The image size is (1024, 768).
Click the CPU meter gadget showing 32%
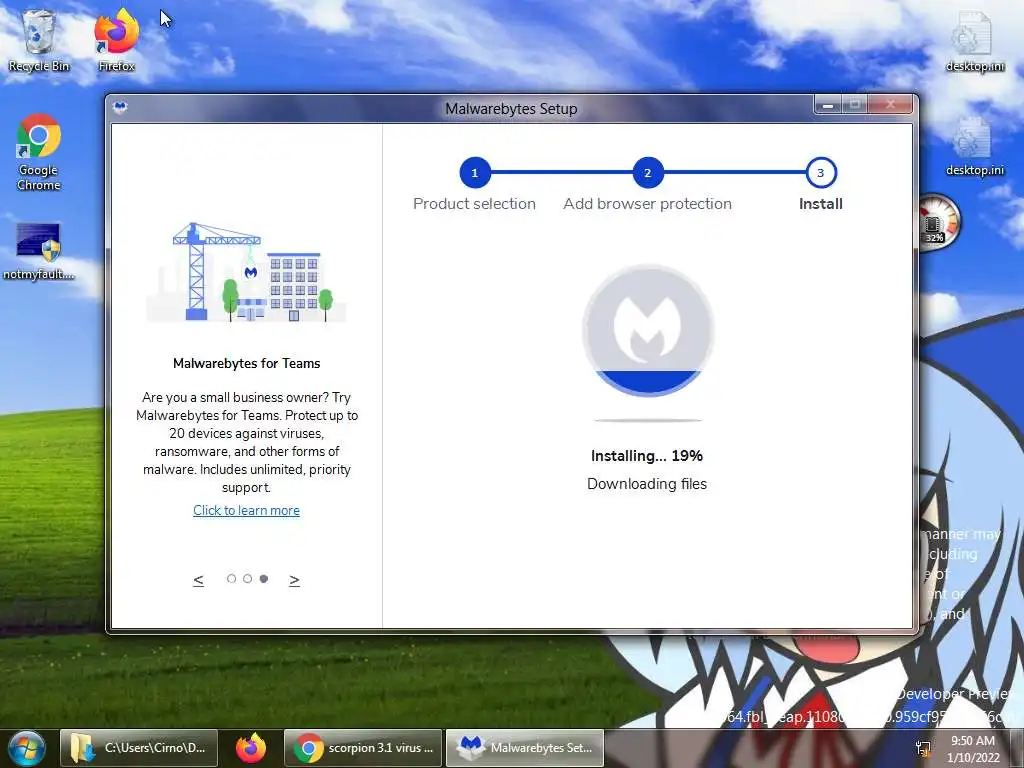pos(938,221)
